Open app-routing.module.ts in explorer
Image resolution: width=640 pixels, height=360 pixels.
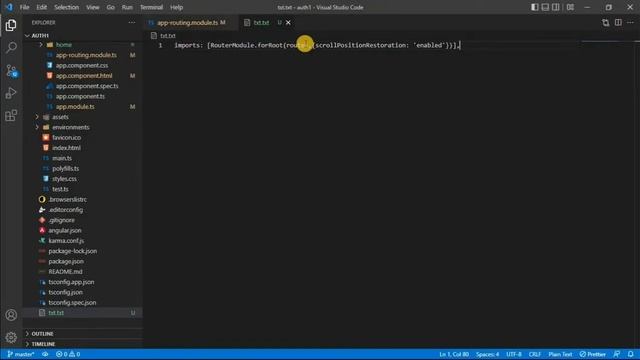[x=86, y=55]
